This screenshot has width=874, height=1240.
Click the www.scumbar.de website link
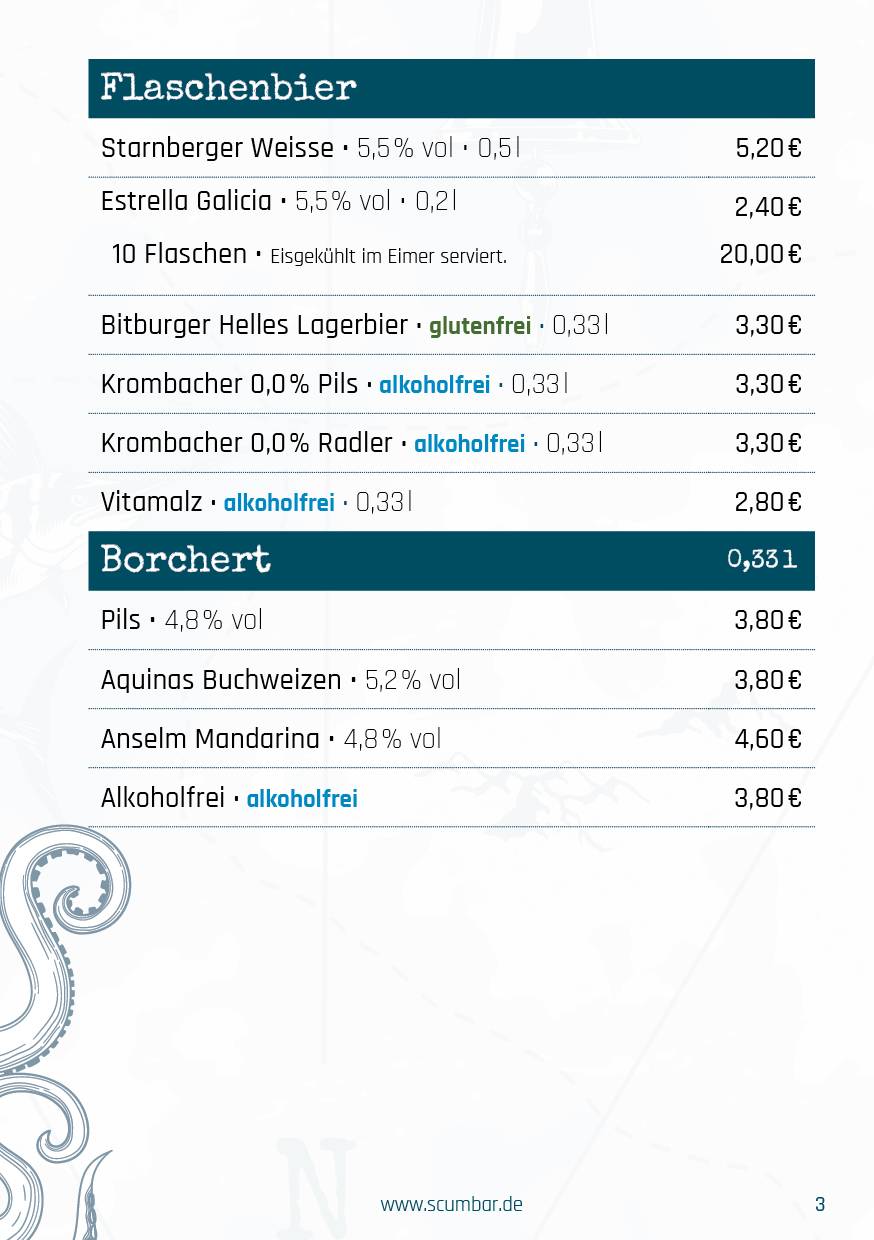(451, 1204)
